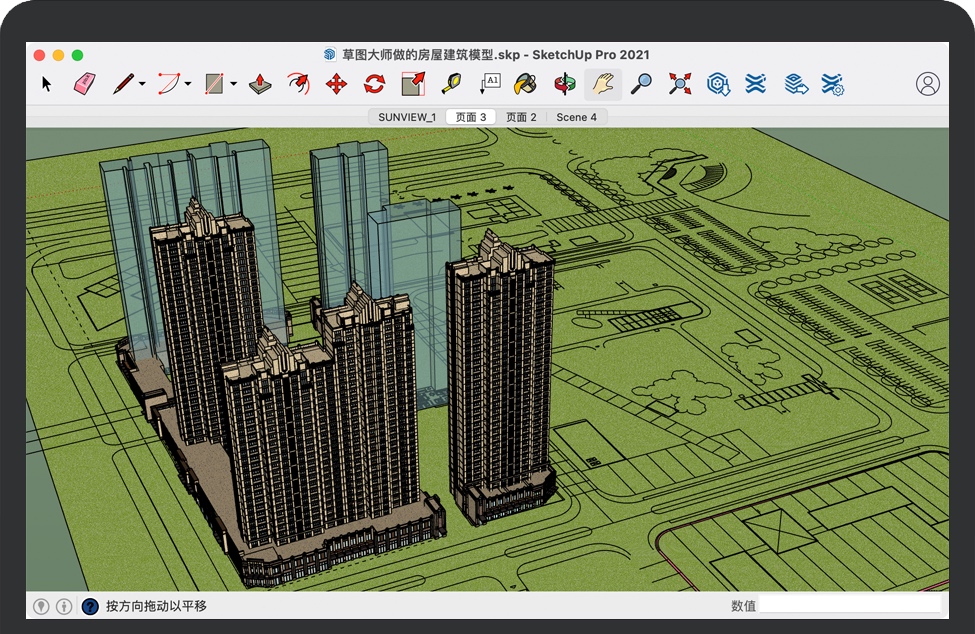Activate the Push/Pull tool
This screenshot has width=975, height=634.
(259, 84)
